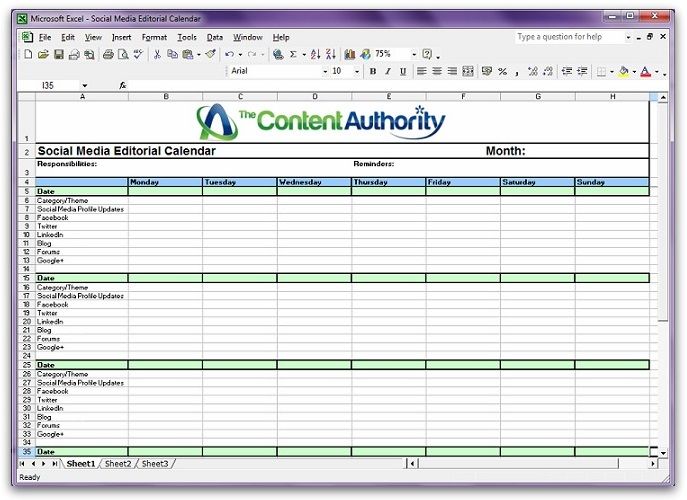
Task: Toggle Underline formatting
Action: (403, 71)
